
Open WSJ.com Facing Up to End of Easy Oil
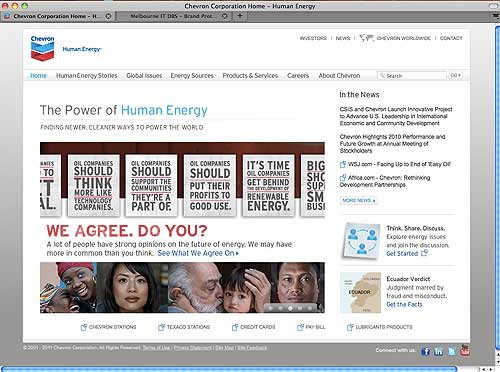point(399,164)
